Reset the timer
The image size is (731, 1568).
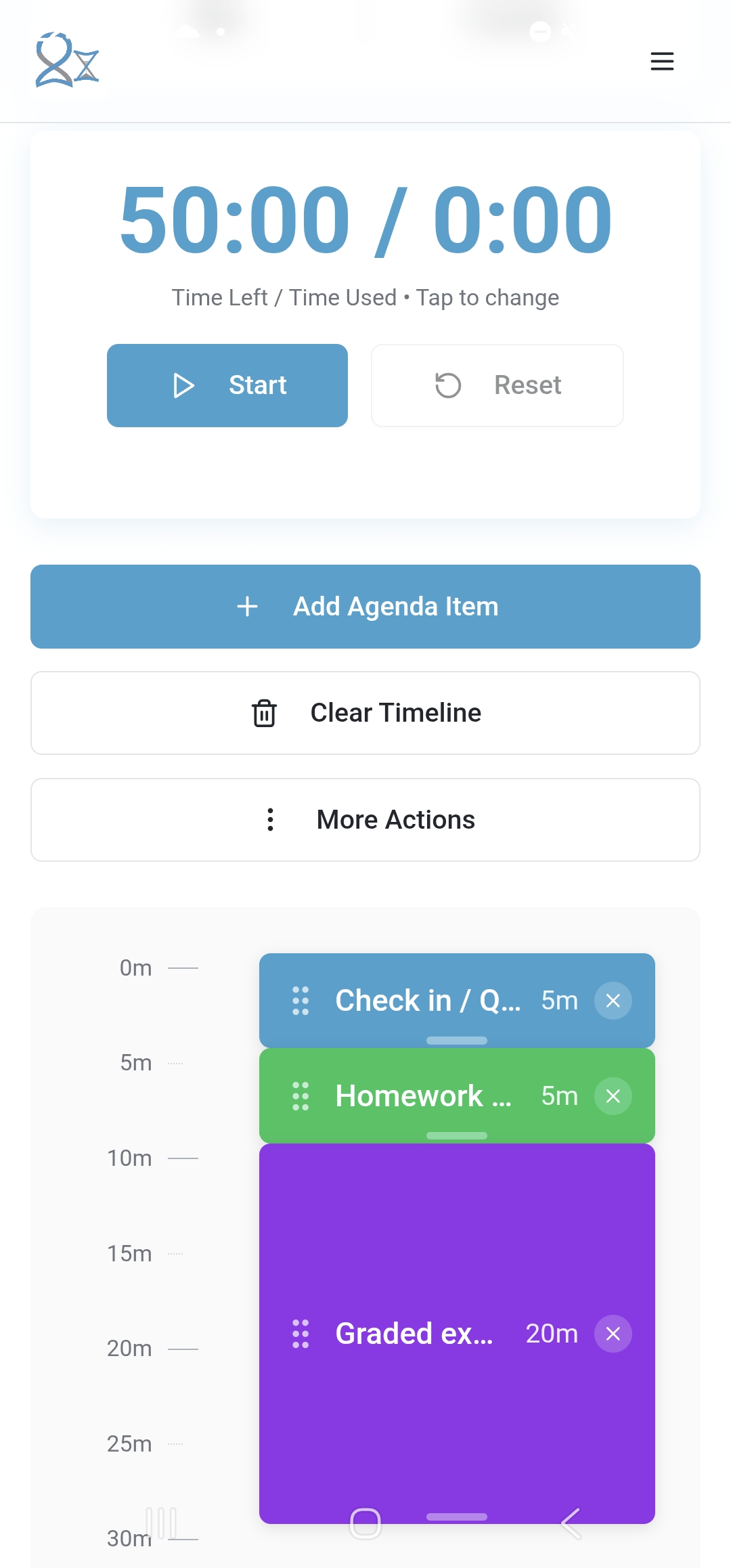click(x=497, y=385)
